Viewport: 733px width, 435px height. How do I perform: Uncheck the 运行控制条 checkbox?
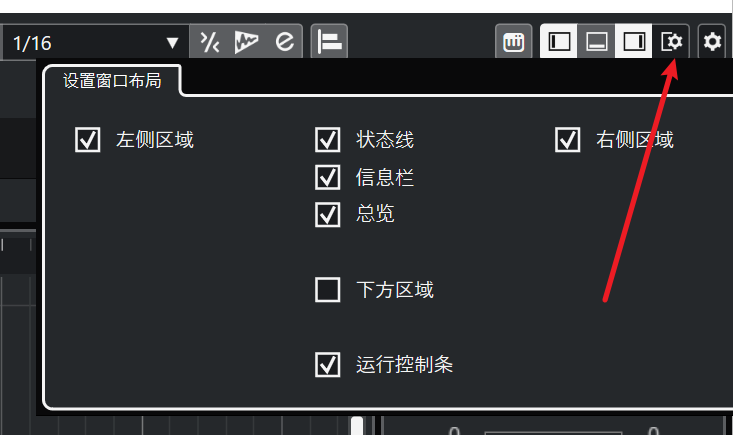pos(327,364)
